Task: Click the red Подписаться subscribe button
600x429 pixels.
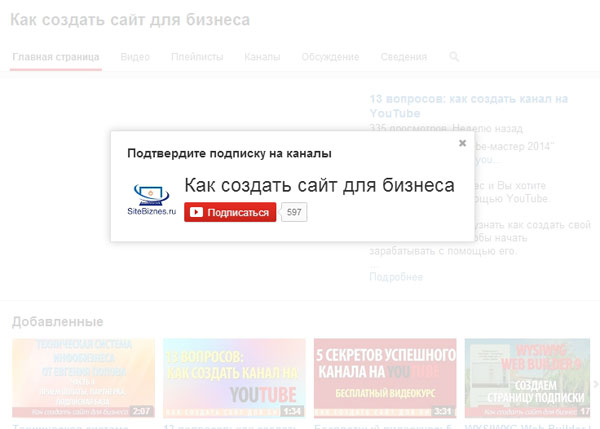Action: click(230, 212)
